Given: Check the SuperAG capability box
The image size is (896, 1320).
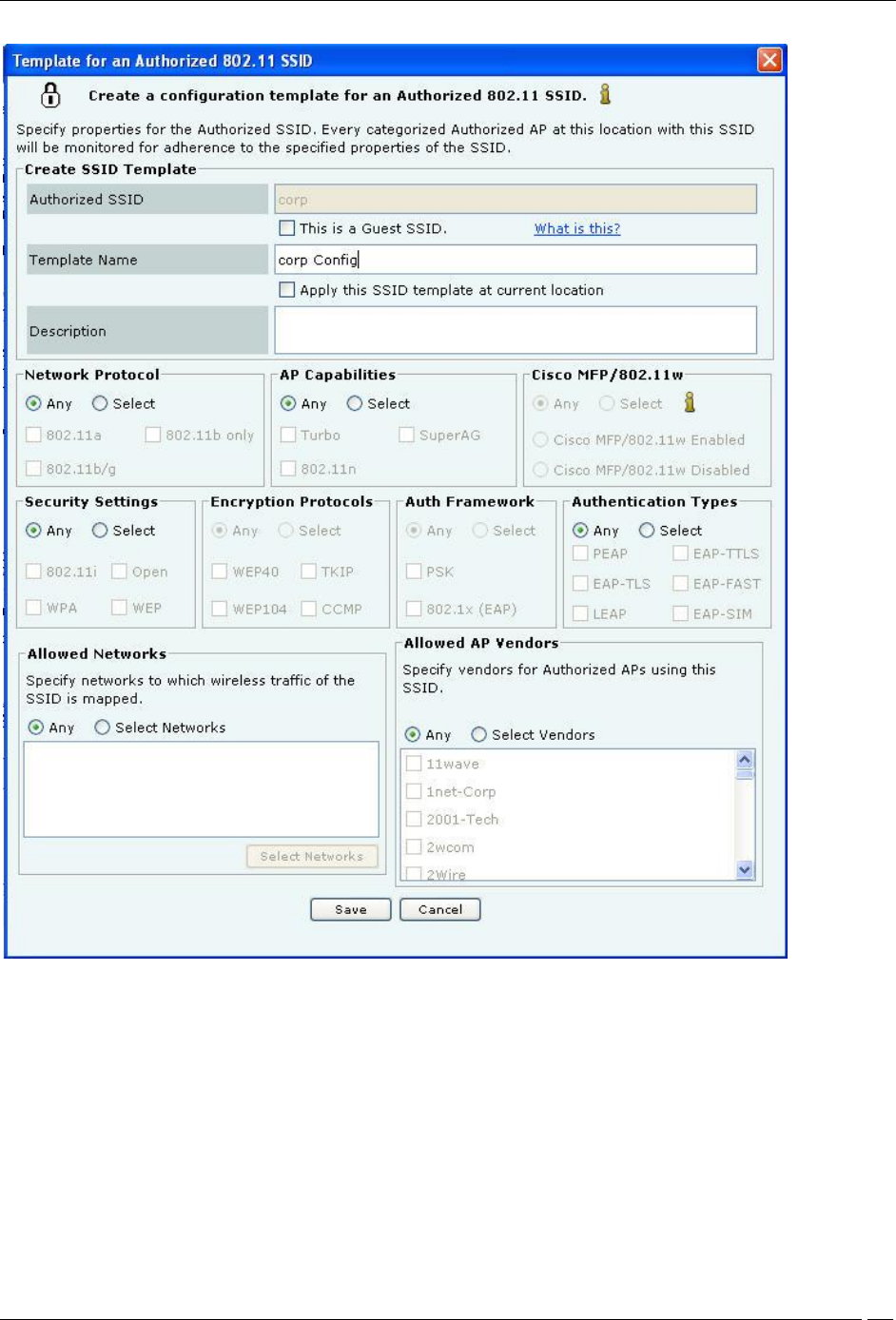Looking at the screenshot, I should tap(407, 435).
